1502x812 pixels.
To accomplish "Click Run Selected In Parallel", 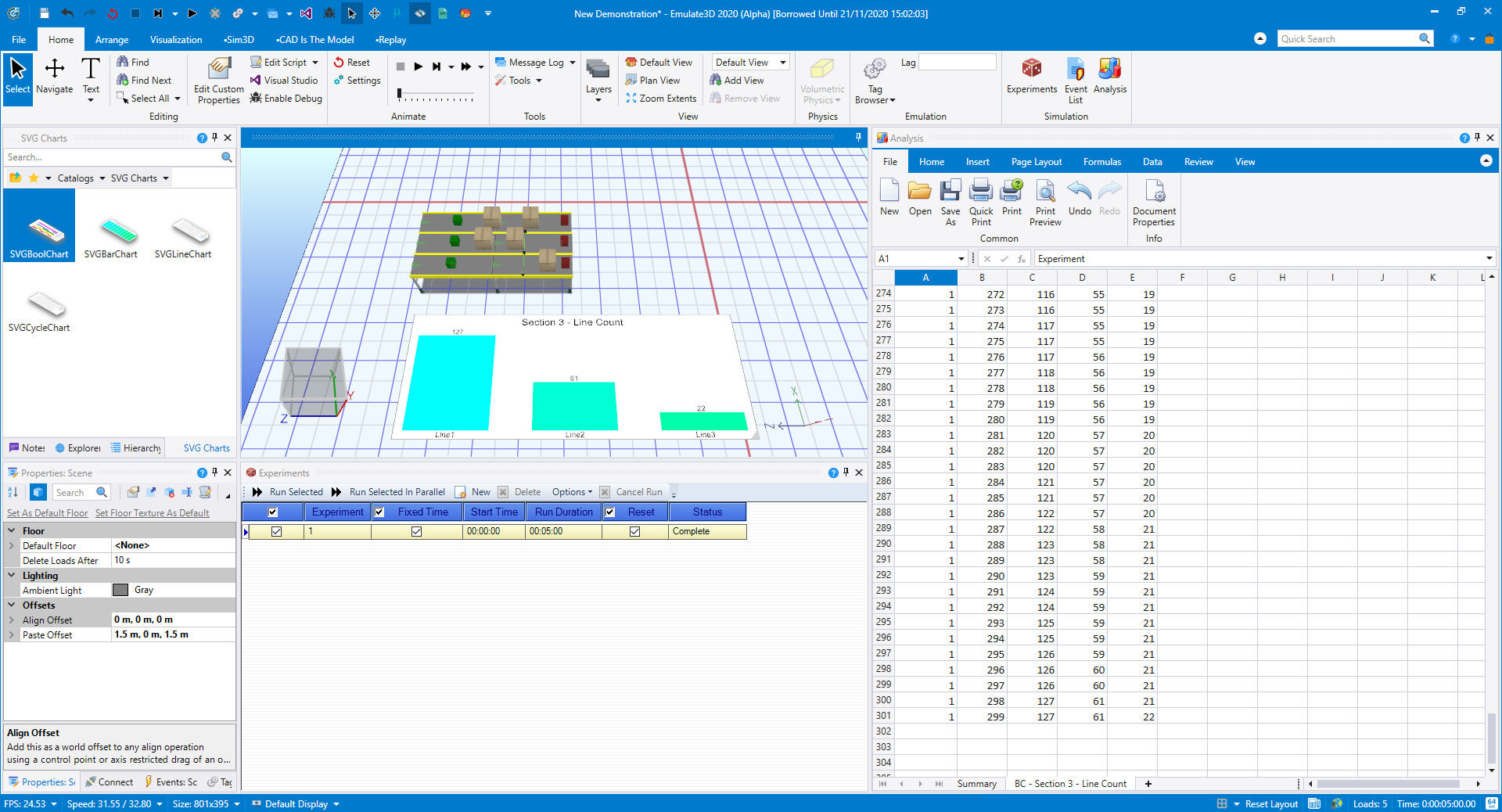I will click(x=396, y=492).
